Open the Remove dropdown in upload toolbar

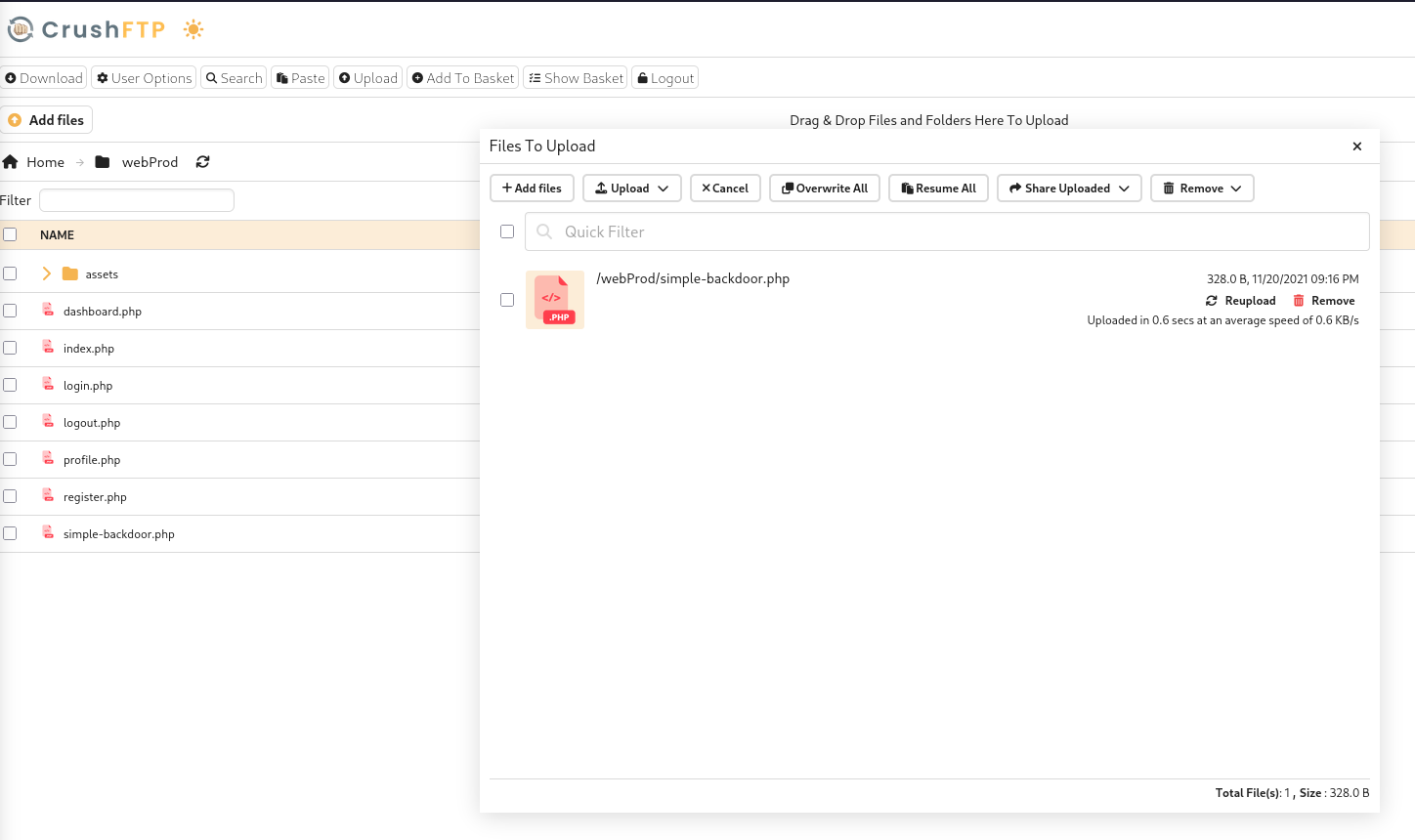1202,189
